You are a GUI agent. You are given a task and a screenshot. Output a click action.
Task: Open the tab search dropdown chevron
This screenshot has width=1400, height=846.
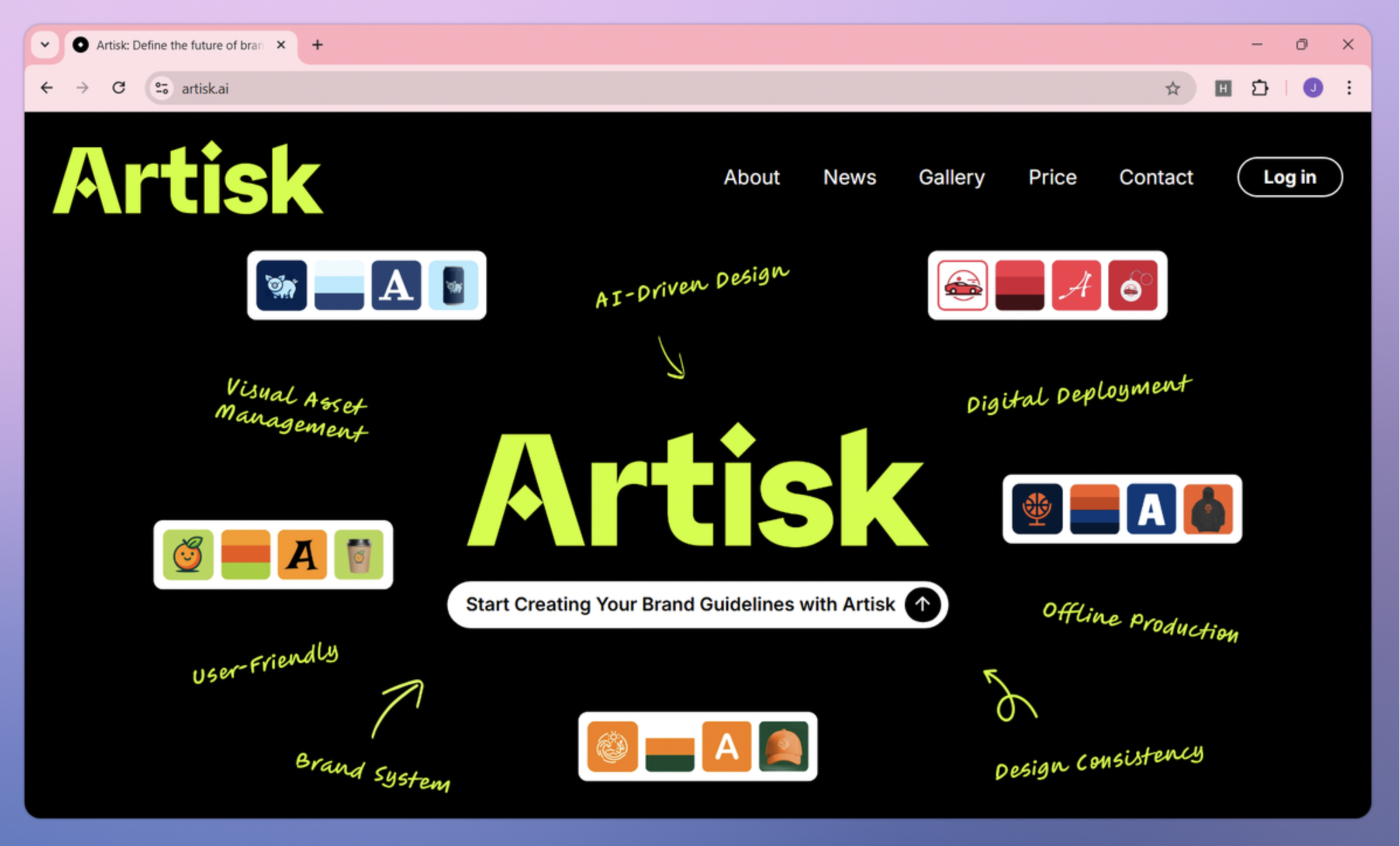[45, 44]
